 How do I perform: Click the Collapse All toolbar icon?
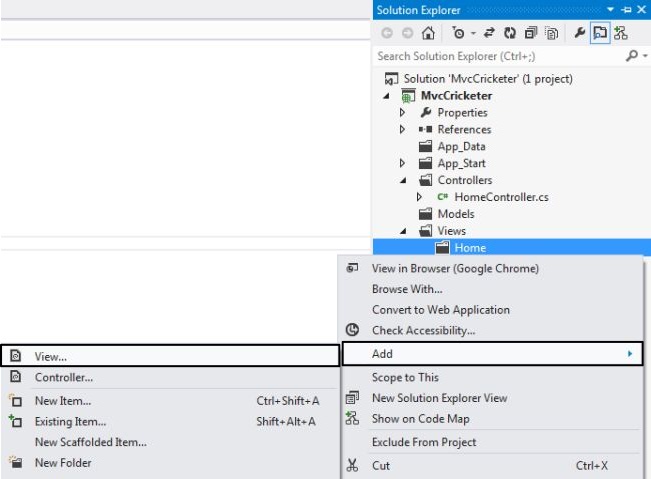point(530,33)
